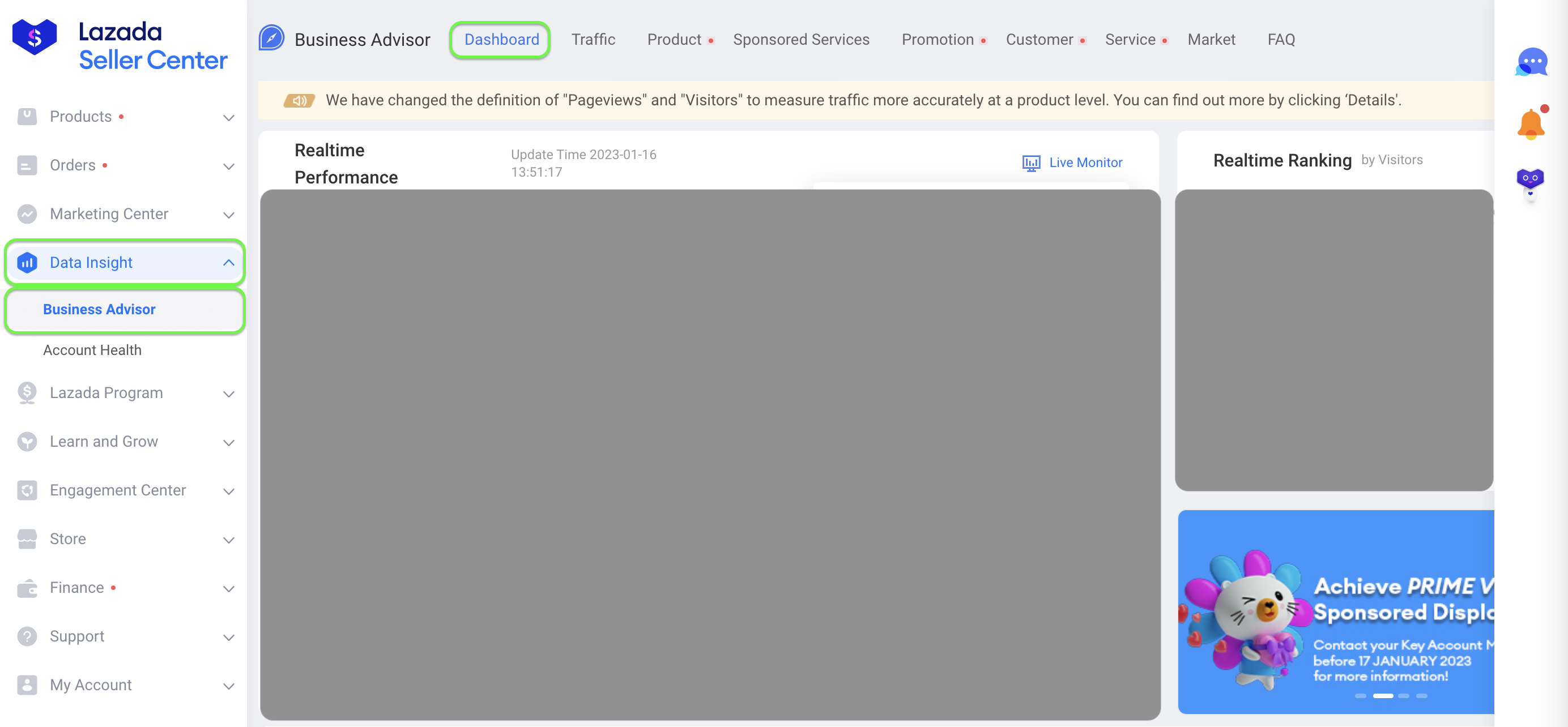Viewport: 1568px width, 727px height.
Task: Open the Sponsored Services tab
Action: coord(800,40)
